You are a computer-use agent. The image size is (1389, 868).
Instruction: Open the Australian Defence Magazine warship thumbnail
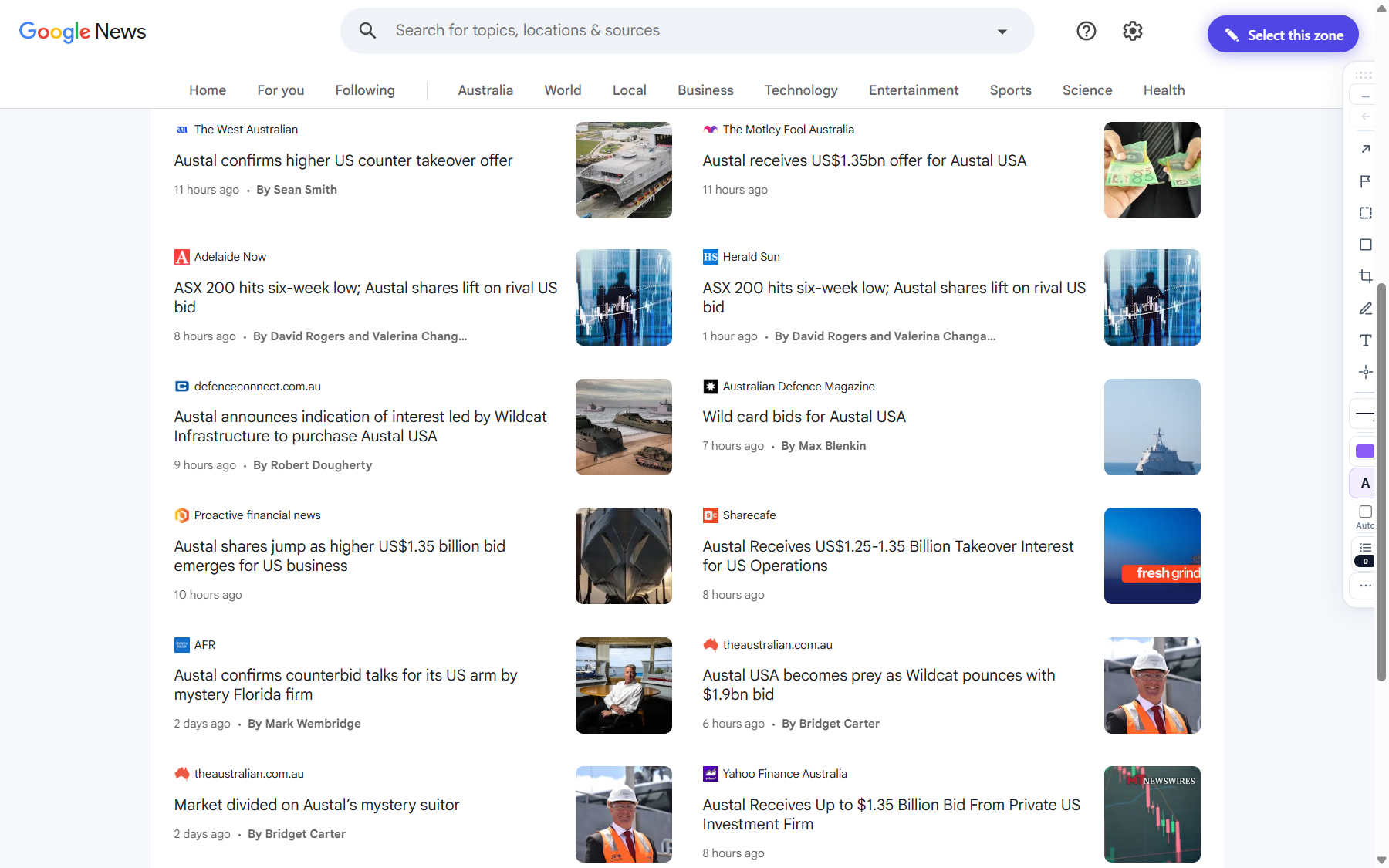pyautogui.click(x=1152, y=427)
